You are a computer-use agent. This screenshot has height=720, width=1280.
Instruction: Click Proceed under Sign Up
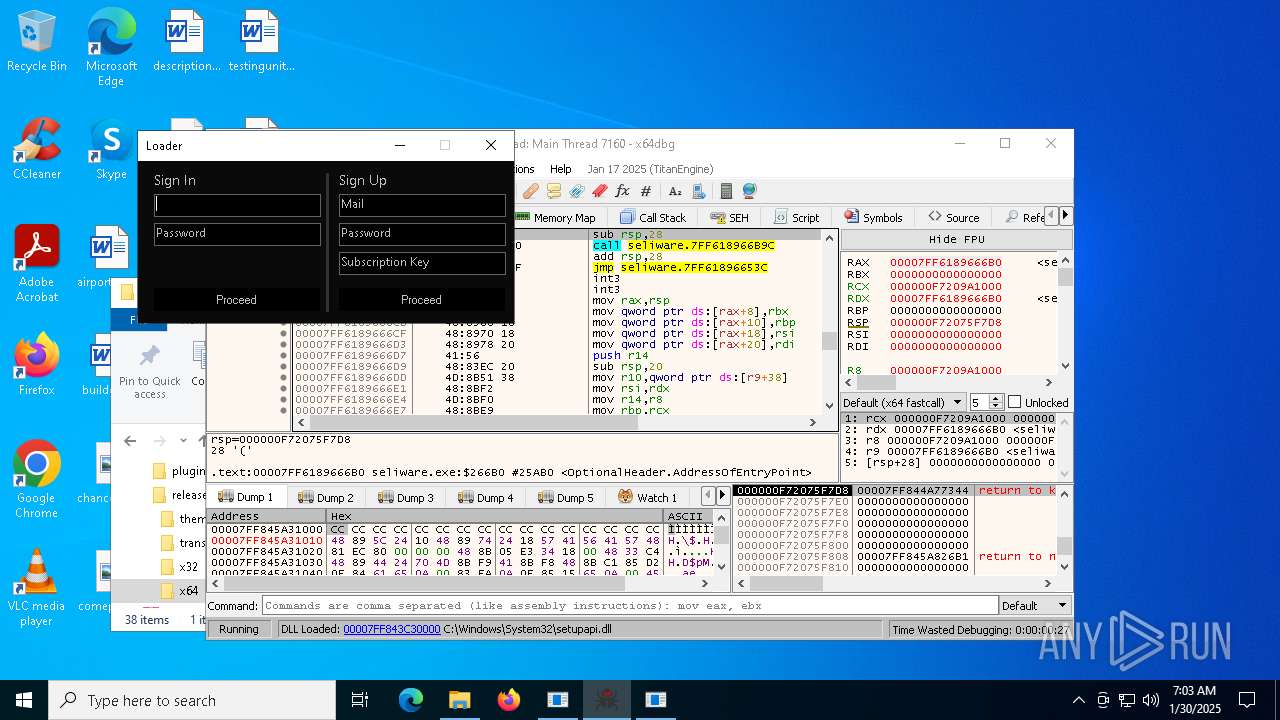tap(421, 299)
